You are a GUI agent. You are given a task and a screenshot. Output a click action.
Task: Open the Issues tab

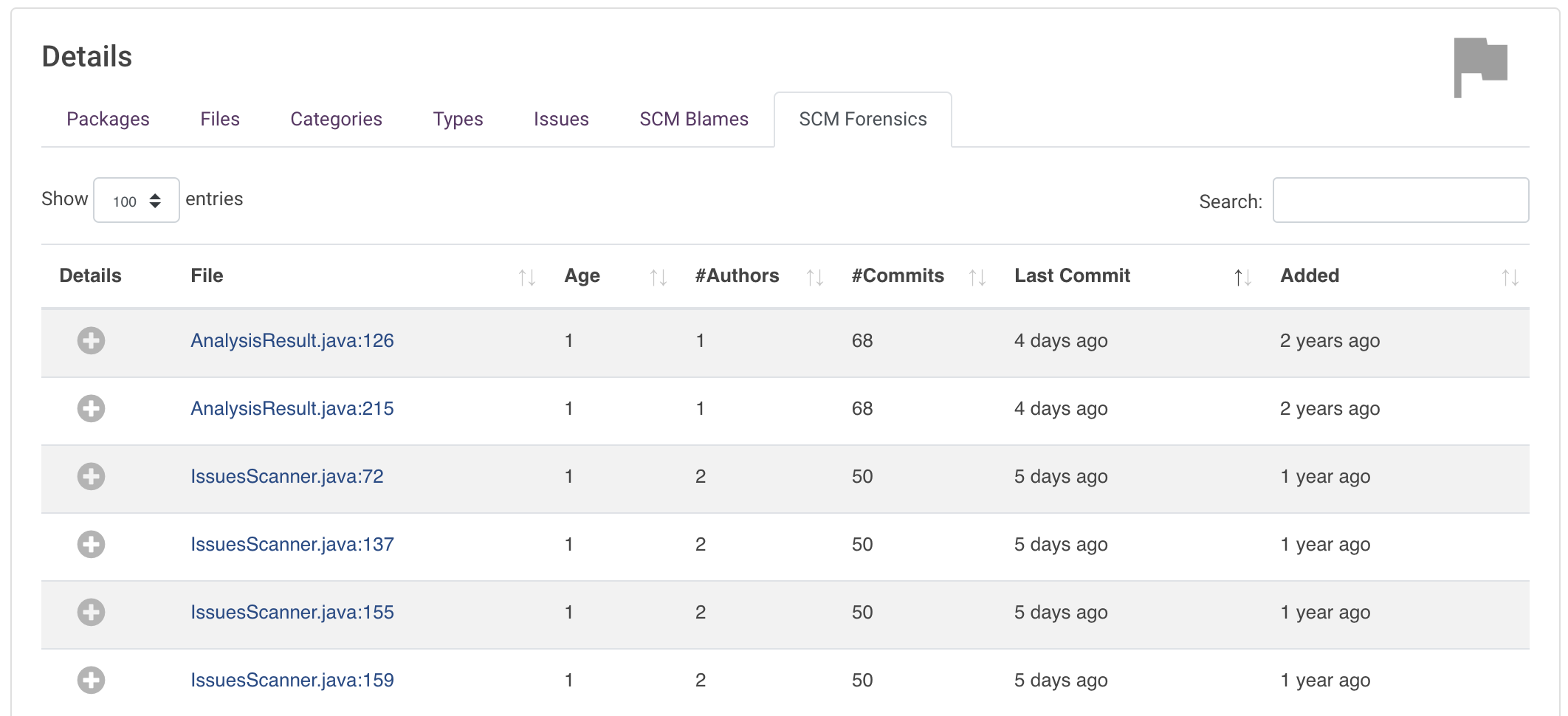pyautogui.click(x=561, y=120)
